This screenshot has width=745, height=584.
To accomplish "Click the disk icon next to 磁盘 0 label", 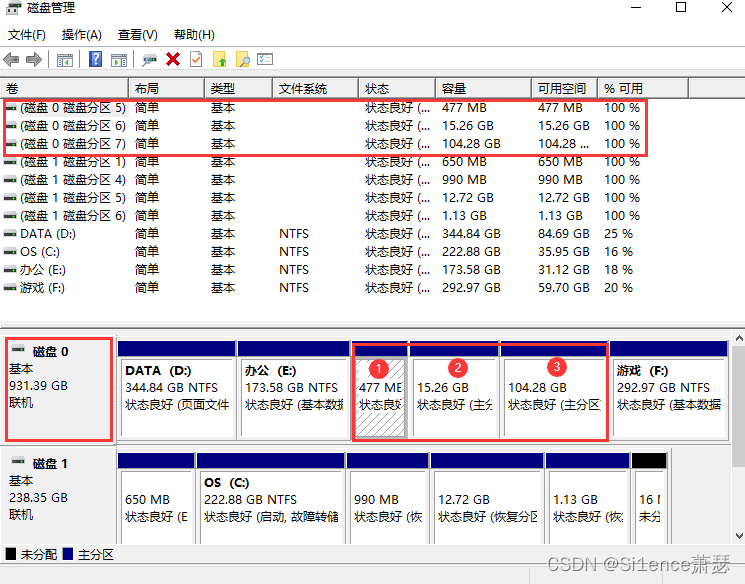I will click(19, 349).
